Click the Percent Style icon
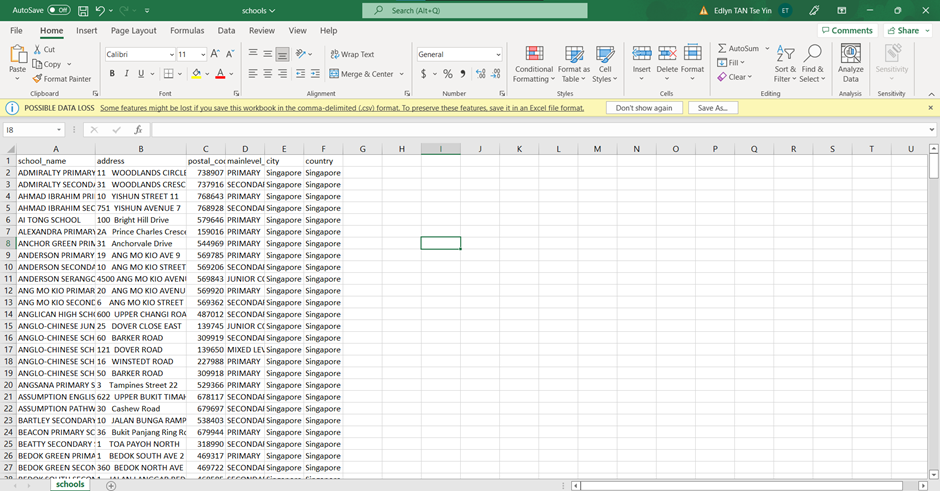The image size is (940, 491). tap(447, 73)
